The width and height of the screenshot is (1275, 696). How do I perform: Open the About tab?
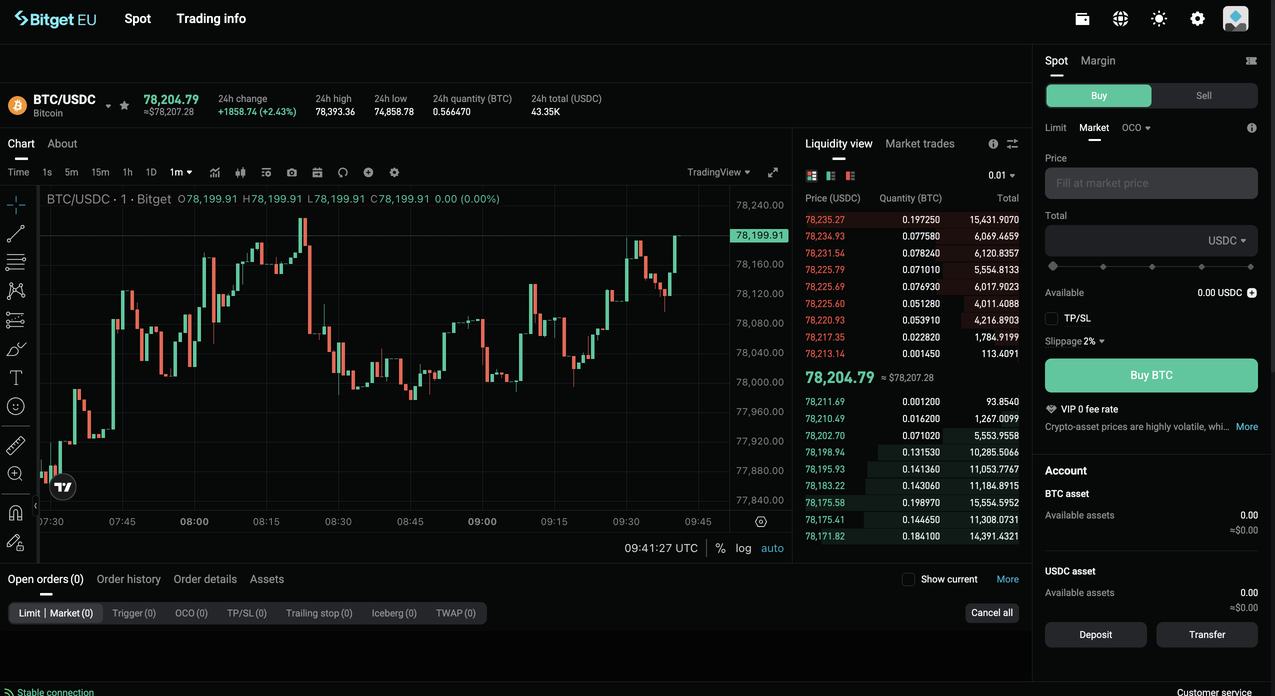point(62,144)
